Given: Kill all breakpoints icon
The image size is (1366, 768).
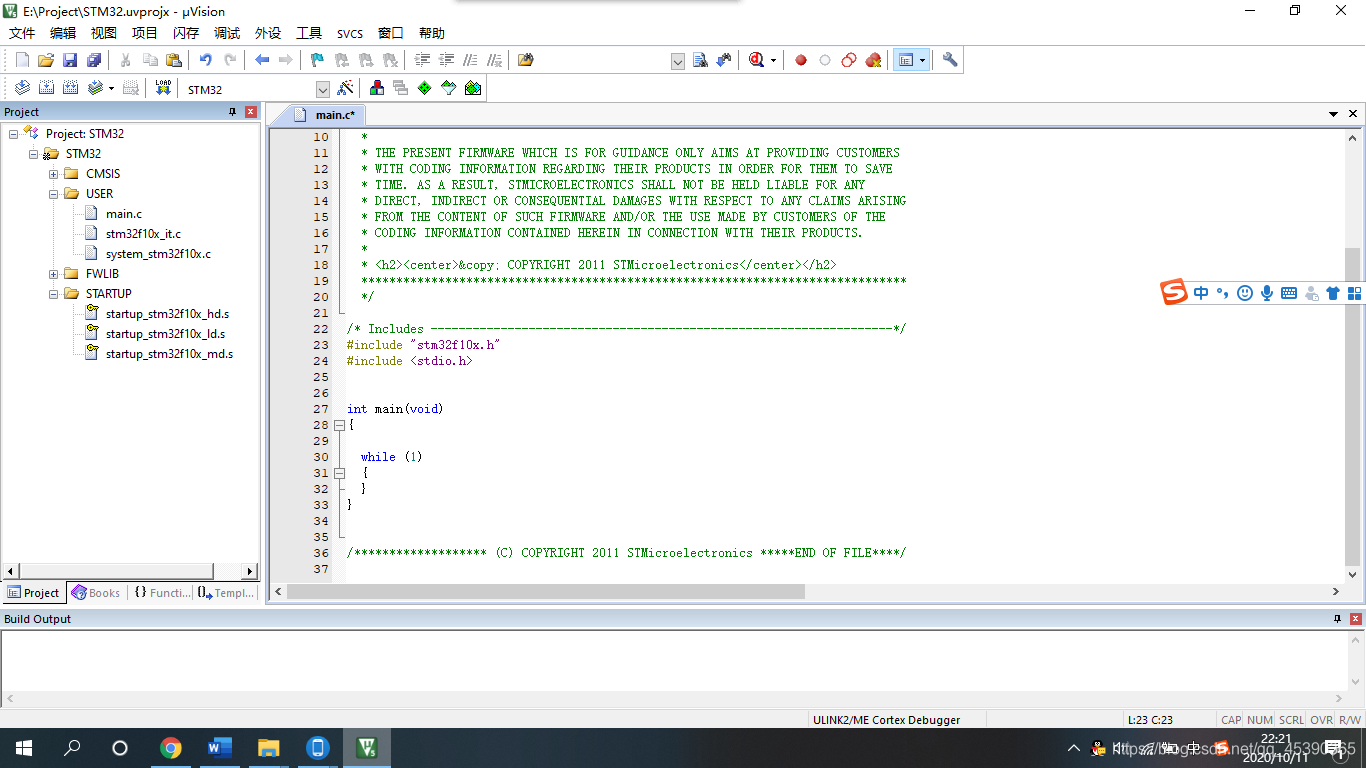Looking at the screenshot, I should tap(873, 60).
